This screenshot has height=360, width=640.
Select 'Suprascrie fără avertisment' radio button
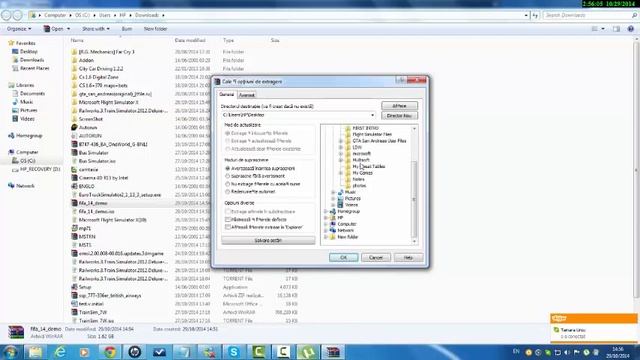[228, 176]
